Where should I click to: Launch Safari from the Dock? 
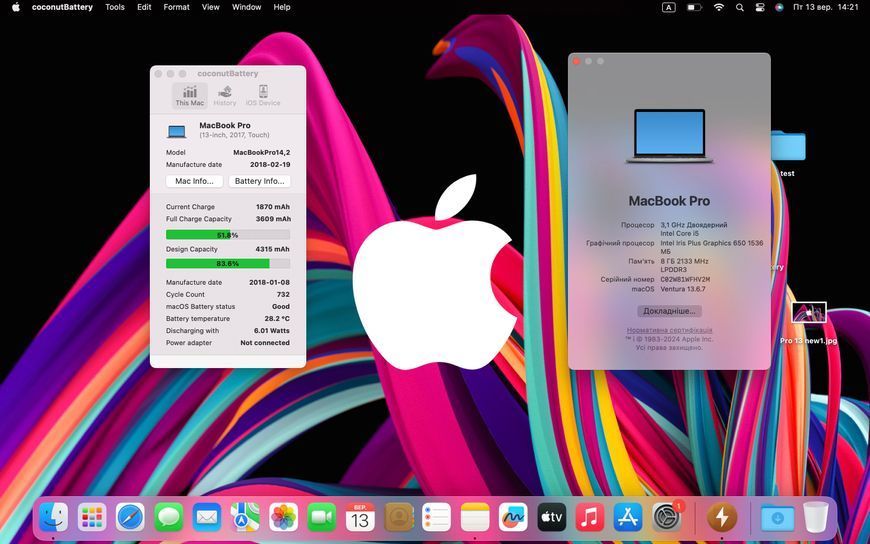(x=130, y=517)
